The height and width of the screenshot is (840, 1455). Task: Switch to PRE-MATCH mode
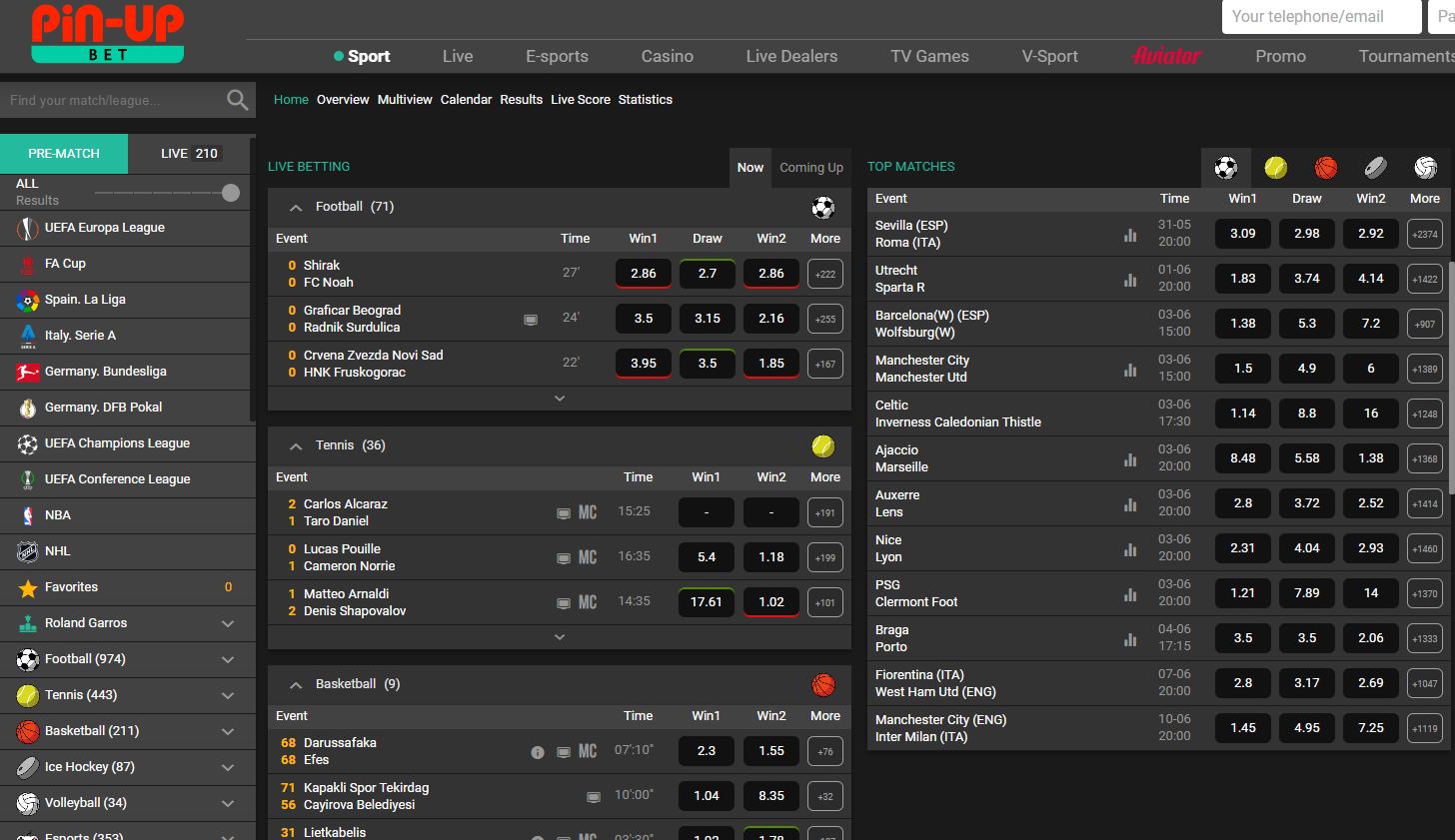pyautogui.click(x=64, y=154)
